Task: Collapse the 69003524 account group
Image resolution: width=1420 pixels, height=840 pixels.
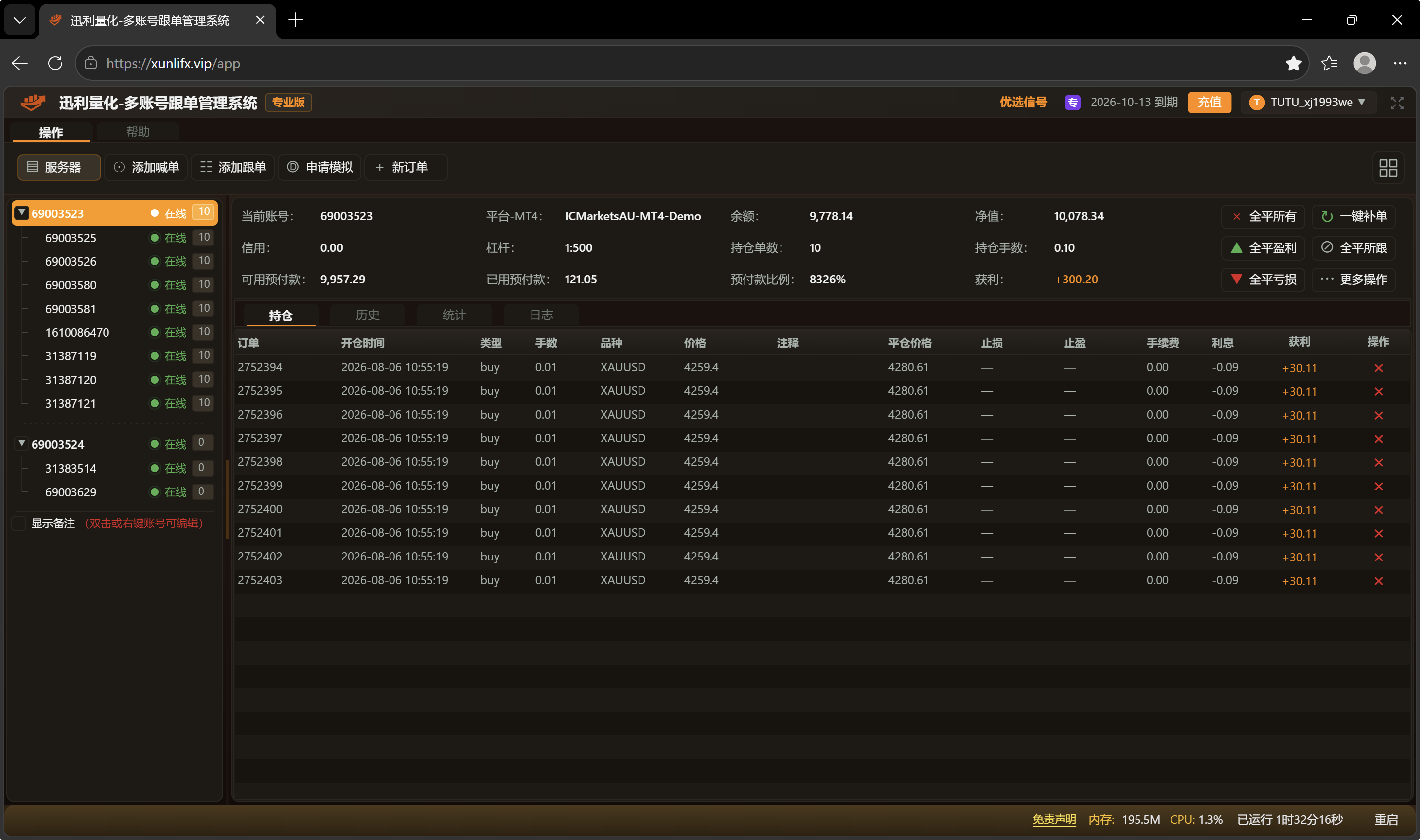Action: tap(22, 443)
